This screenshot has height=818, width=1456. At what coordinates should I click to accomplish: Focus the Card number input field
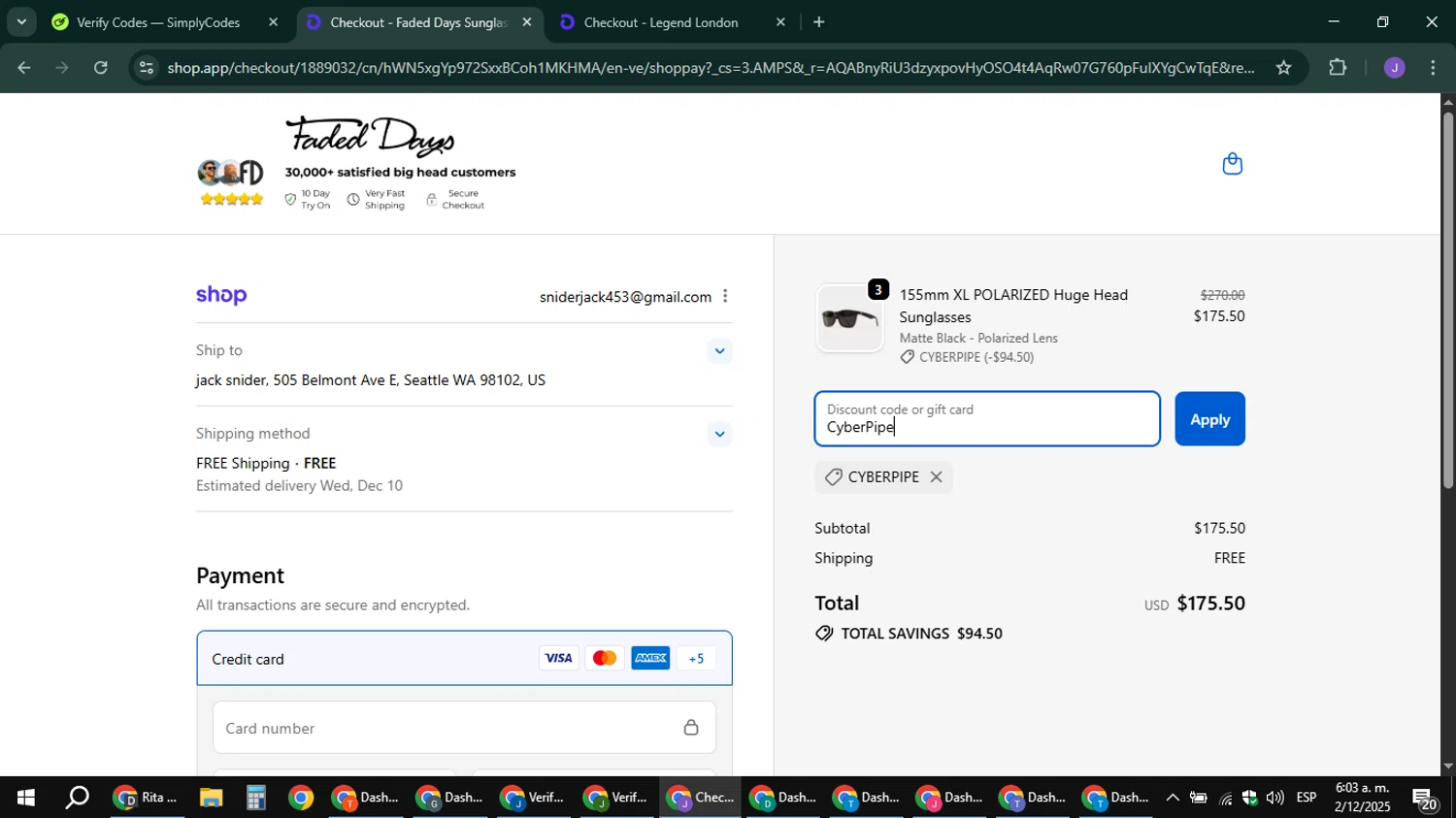pyautogui.click(x=464, y=728)
